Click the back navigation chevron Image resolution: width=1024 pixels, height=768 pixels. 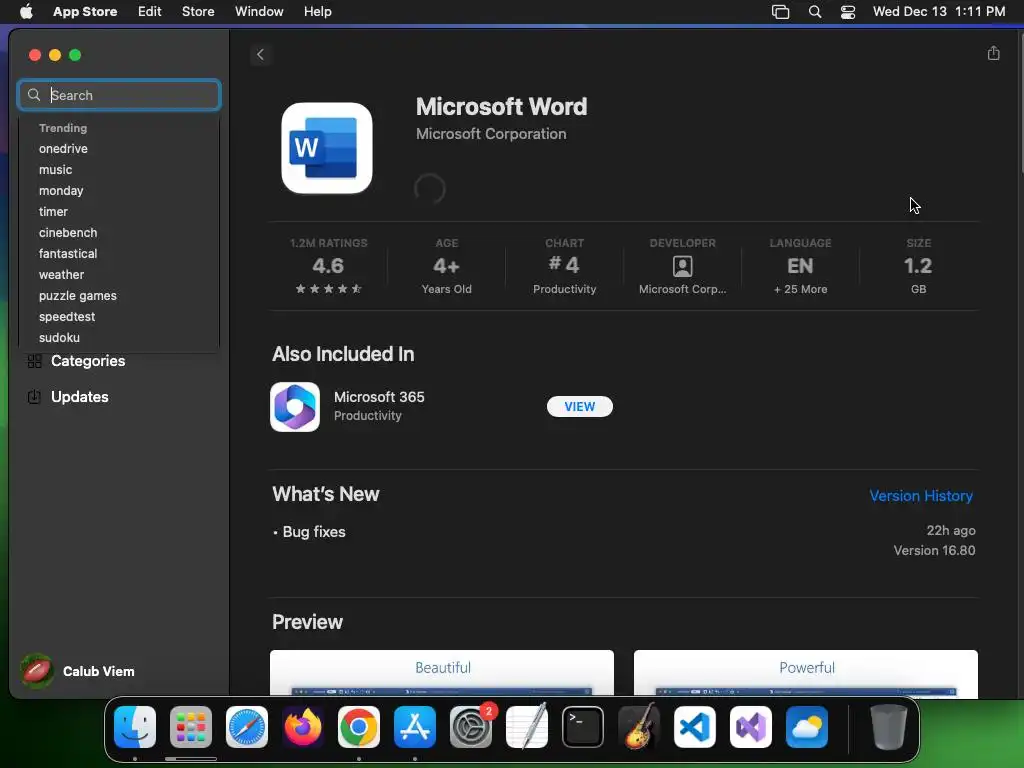click(x=260, y=55)
